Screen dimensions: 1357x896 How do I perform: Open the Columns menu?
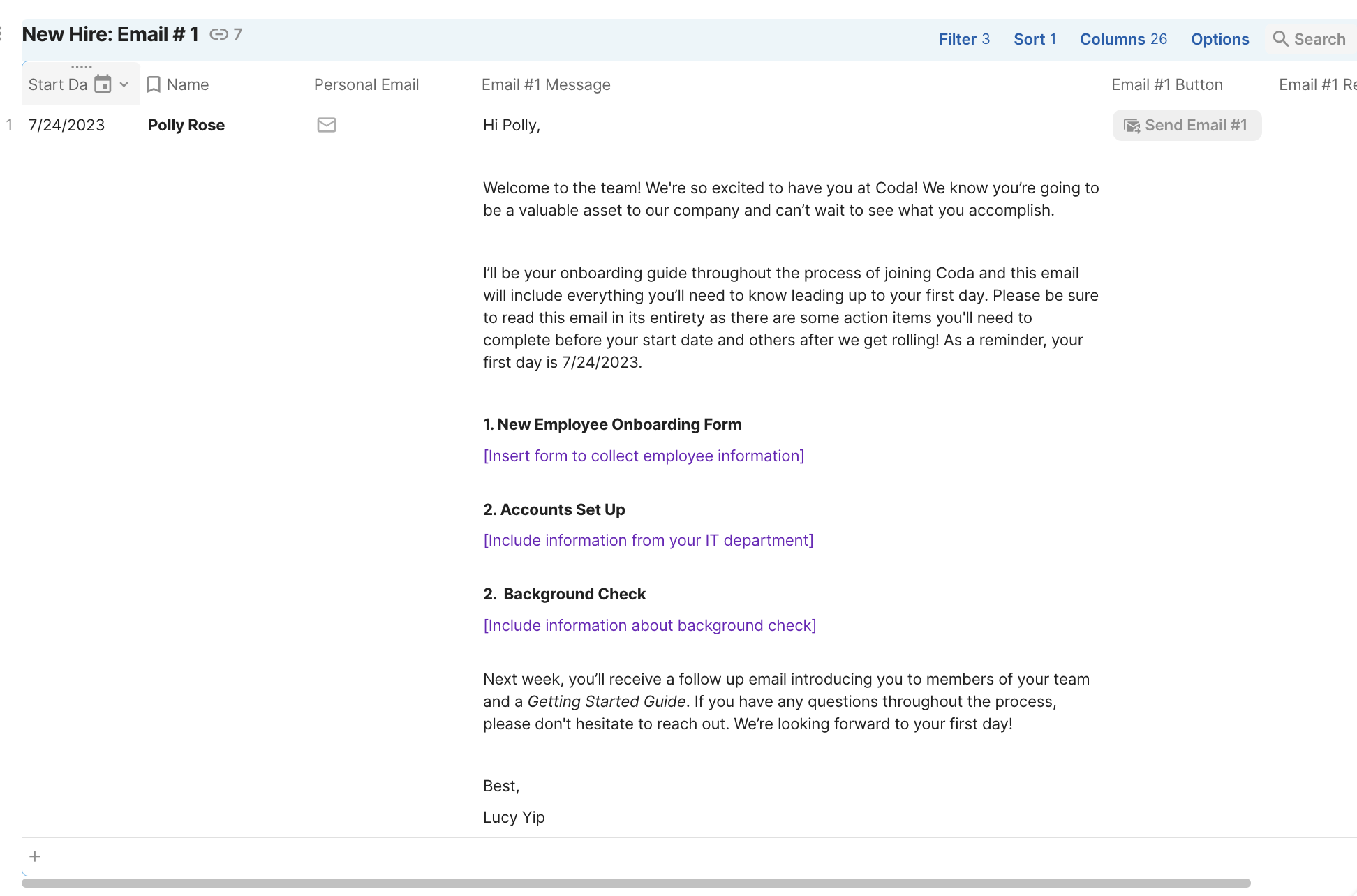pos(1123,39)
